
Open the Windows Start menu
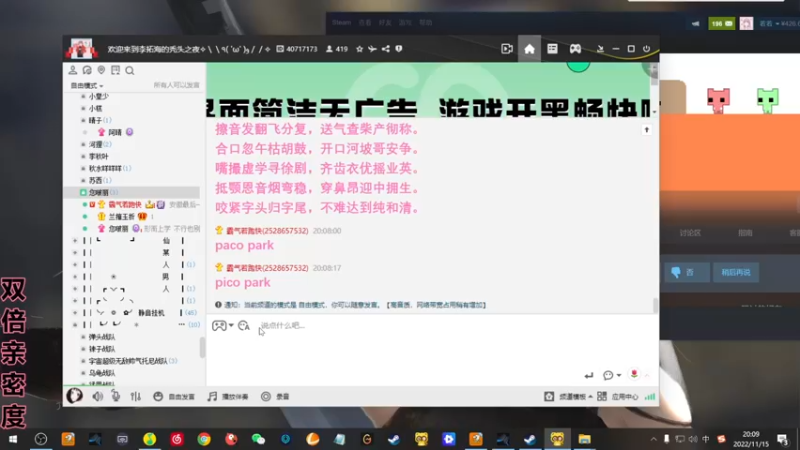click(13, 439)
